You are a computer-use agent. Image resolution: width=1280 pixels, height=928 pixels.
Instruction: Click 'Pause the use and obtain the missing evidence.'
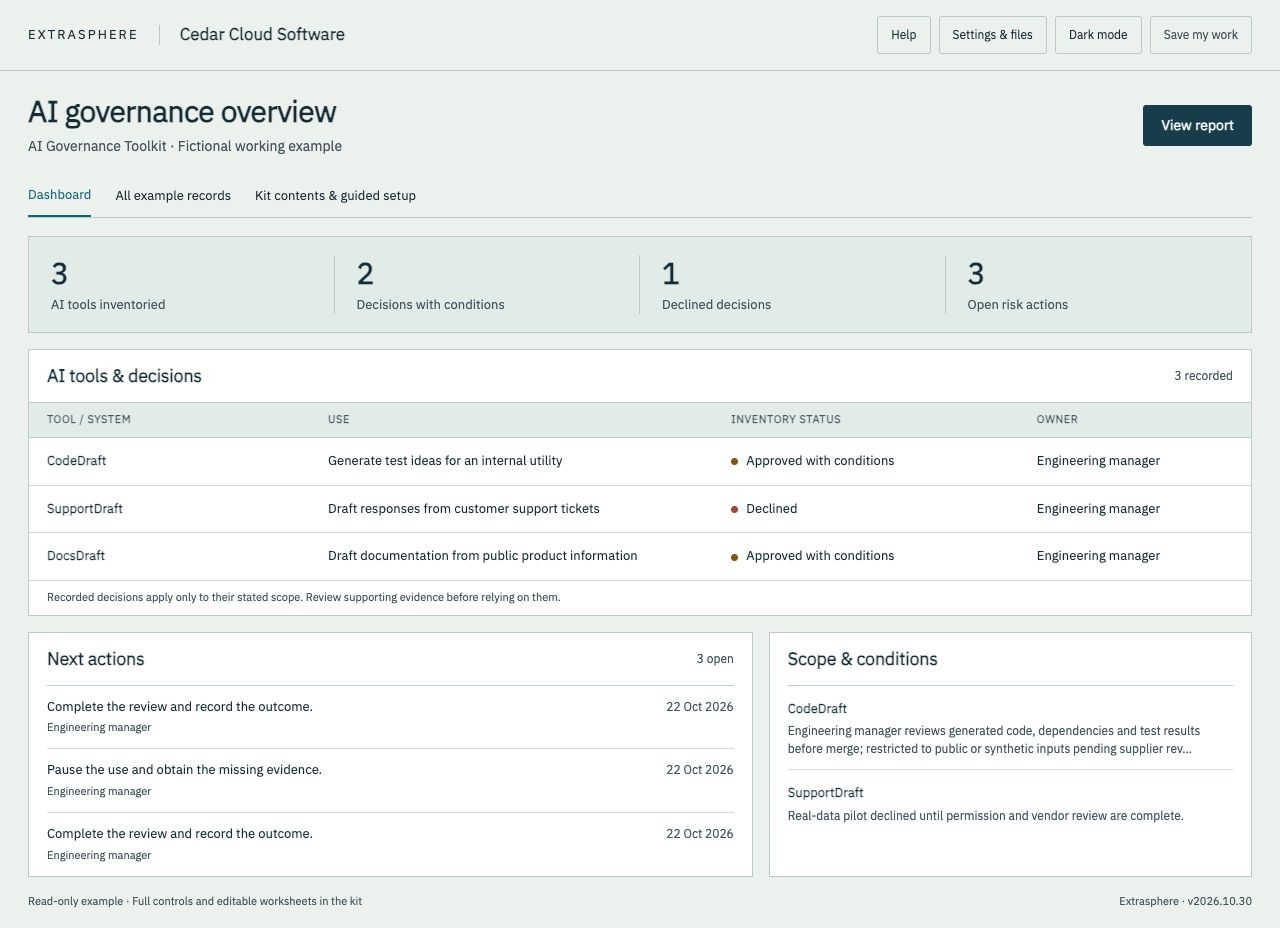click(184, 770)
